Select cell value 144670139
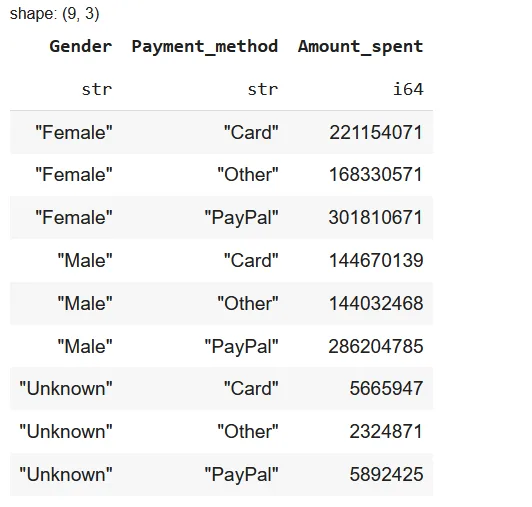Image resolution: width=532 pixels, height=507 pixels. [376, 261]
